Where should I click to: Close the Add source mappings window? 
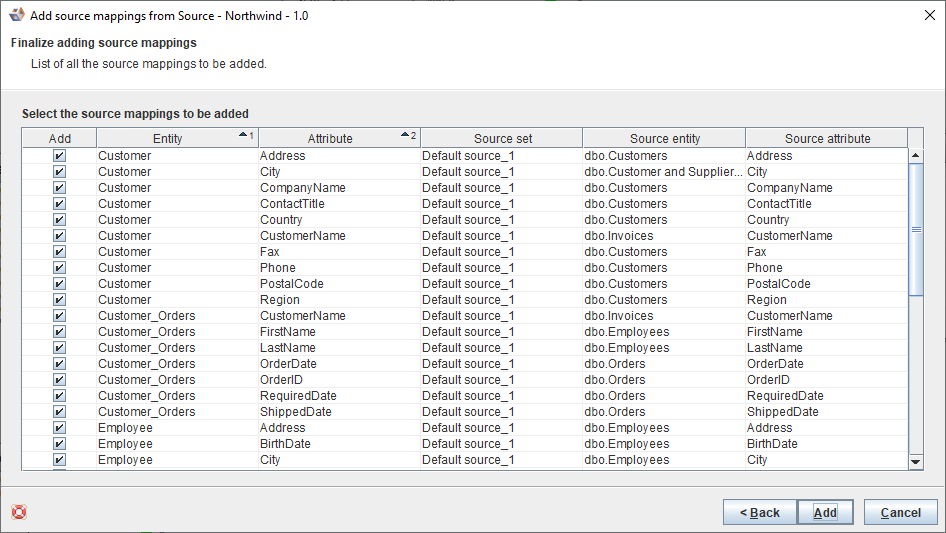(x=923, y=14)
